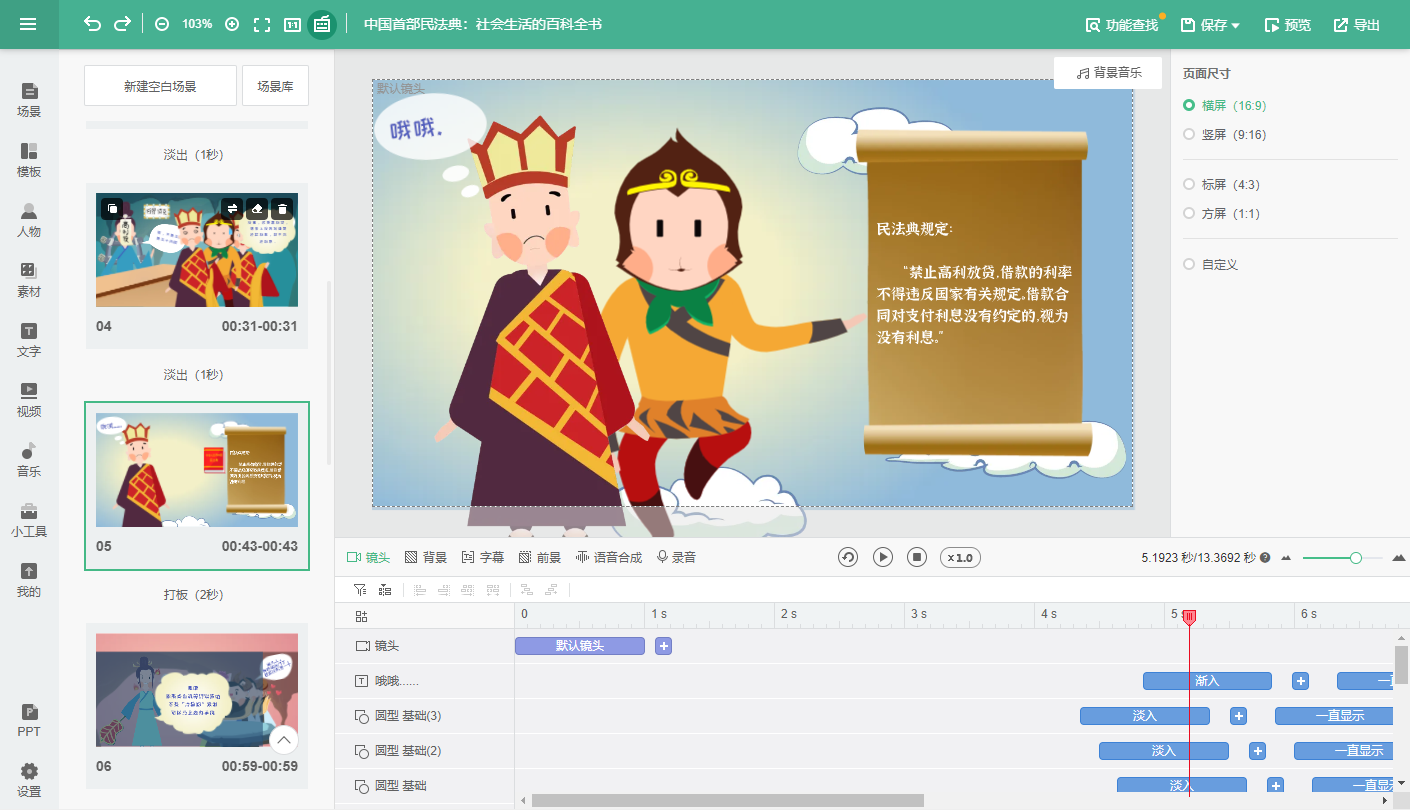The width and height of the screenshot is (1410, 812).
Task: Click 导出 export button
Action: [x=1356, y=25]
